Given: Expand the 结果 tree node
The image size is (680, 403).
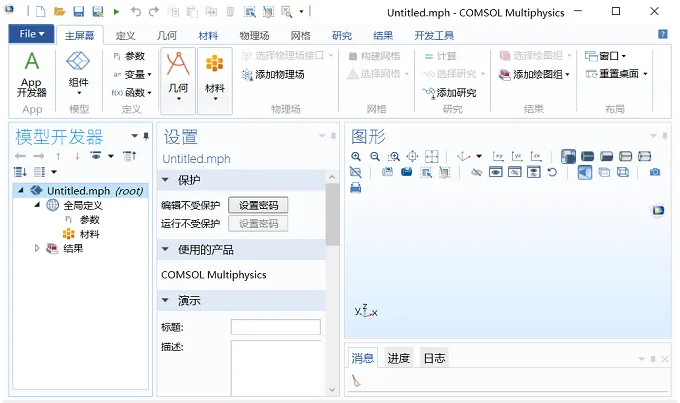Looking at the screenshot, I should [37, 248].
